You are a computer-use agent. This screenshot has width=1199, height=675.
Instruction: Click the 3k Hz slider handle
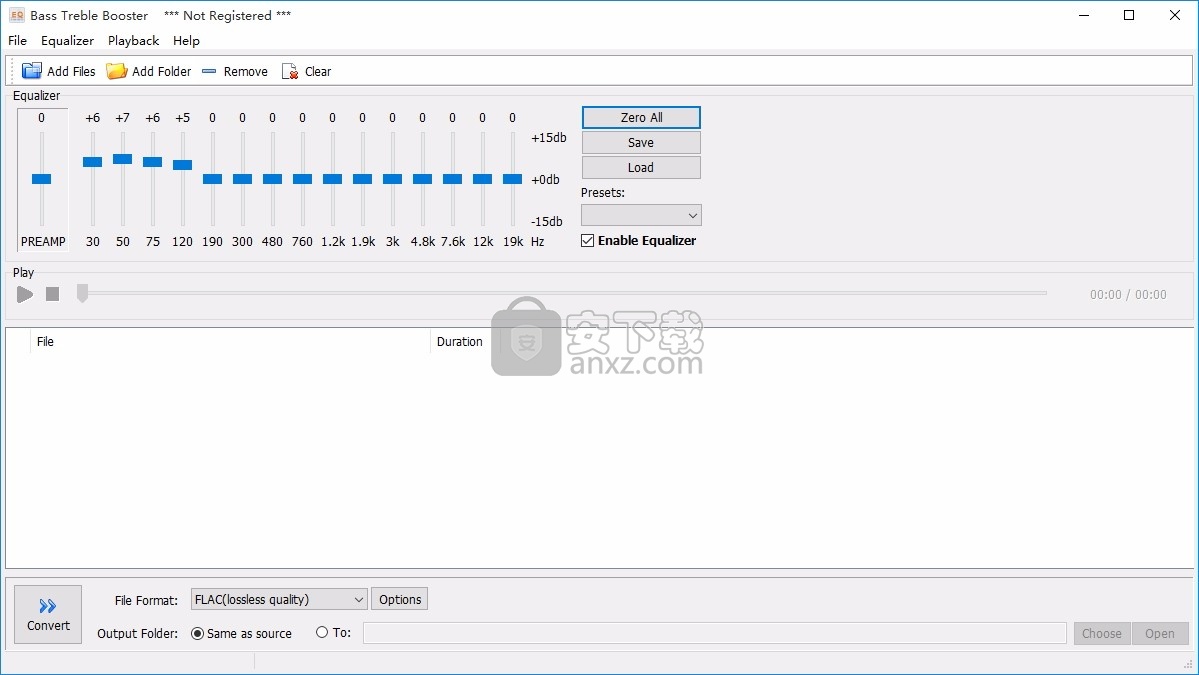coord(392,179)
